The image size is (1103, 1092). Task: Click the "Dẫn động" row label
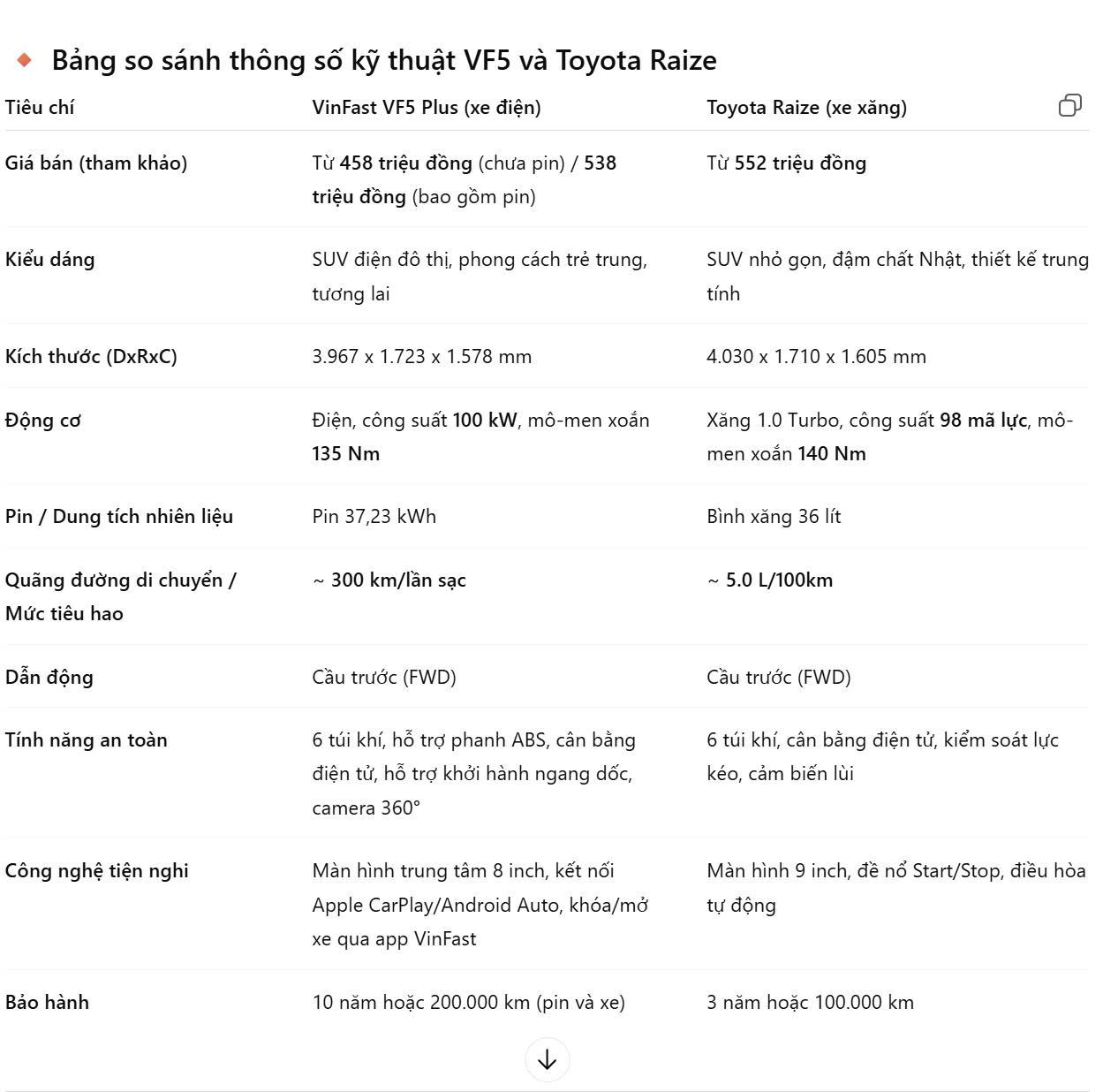pyautogui.click(x=49, y=678)
